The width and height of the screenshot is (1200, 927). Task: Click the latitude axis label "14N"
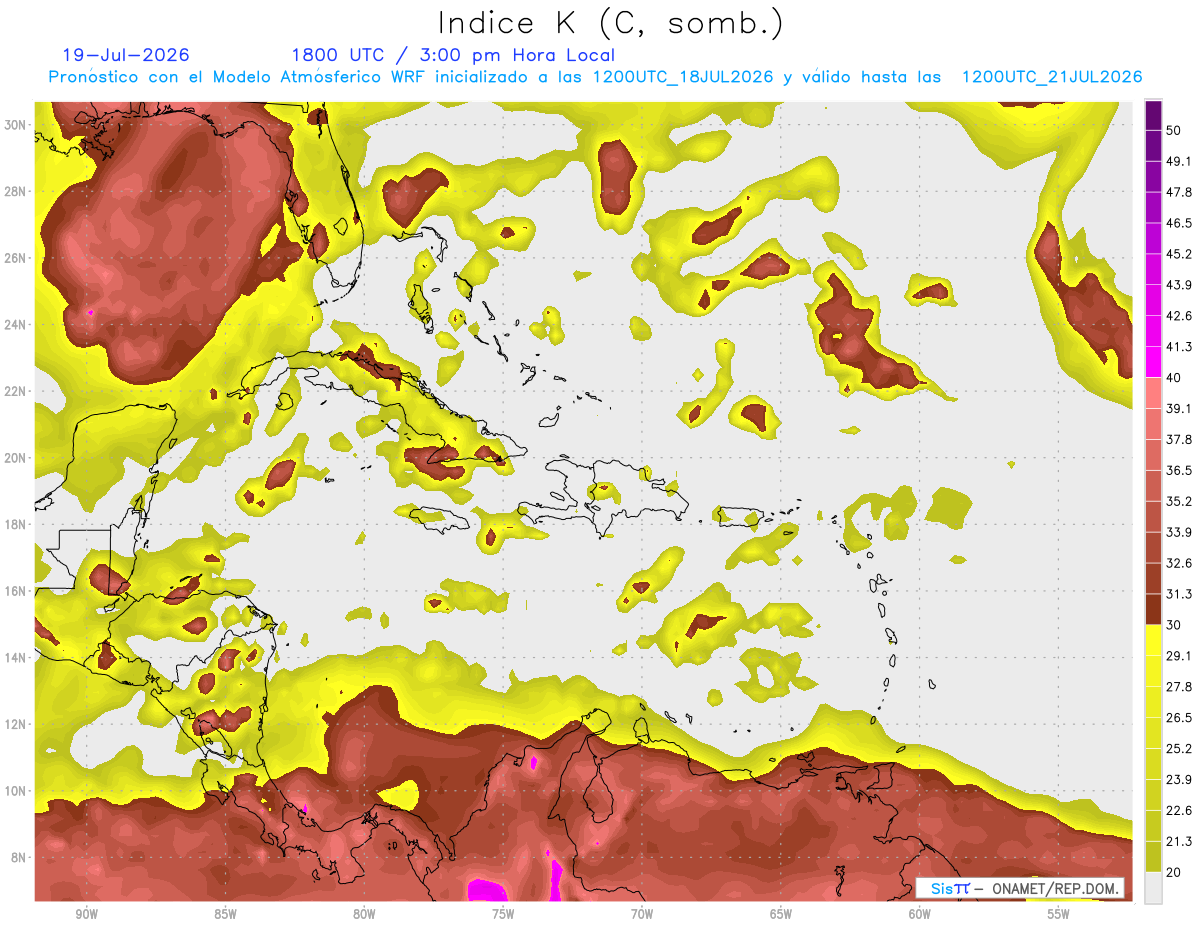(x=15, y=657)
